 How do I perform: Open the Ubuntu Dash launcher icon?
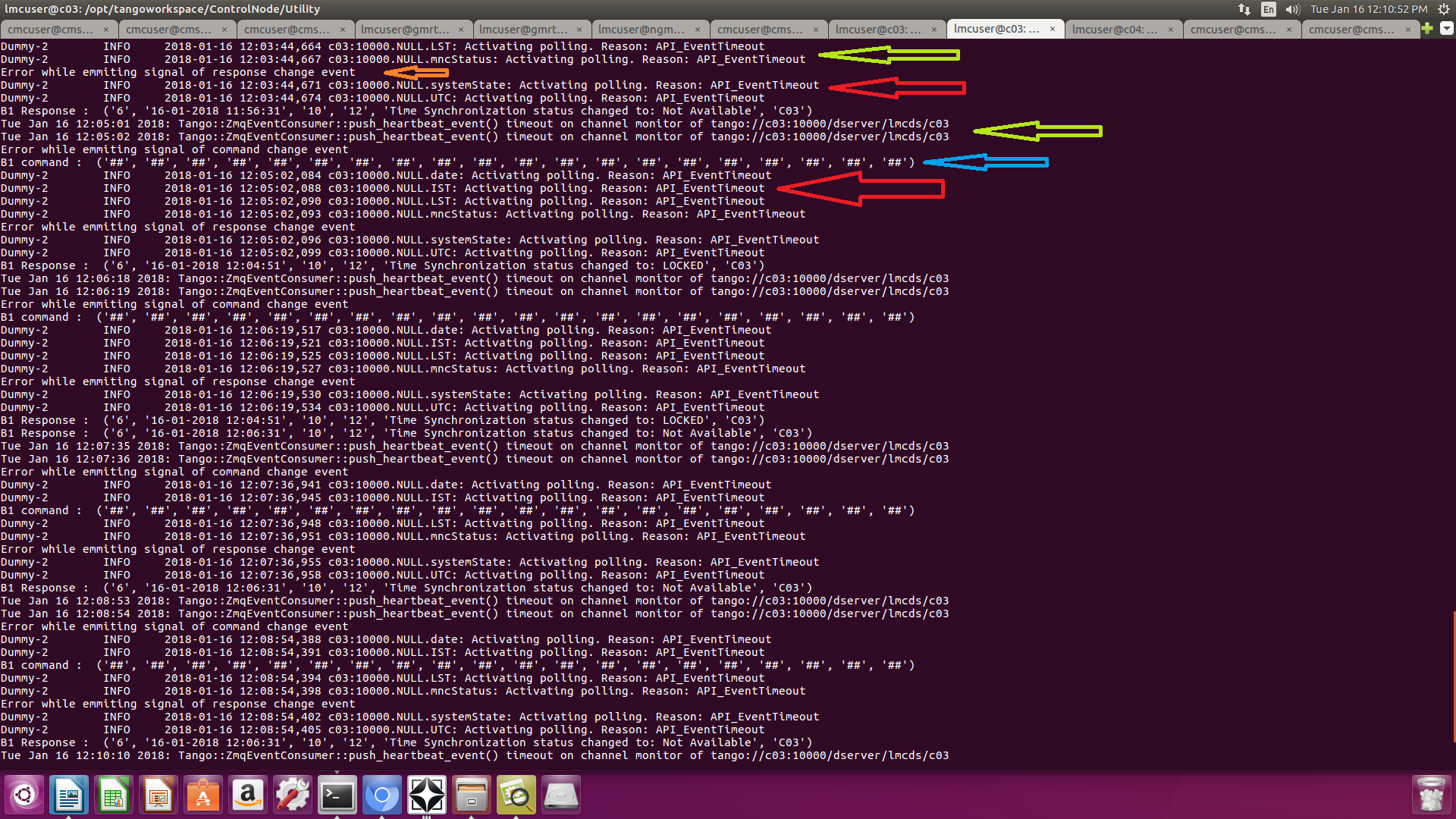point(24,795)
